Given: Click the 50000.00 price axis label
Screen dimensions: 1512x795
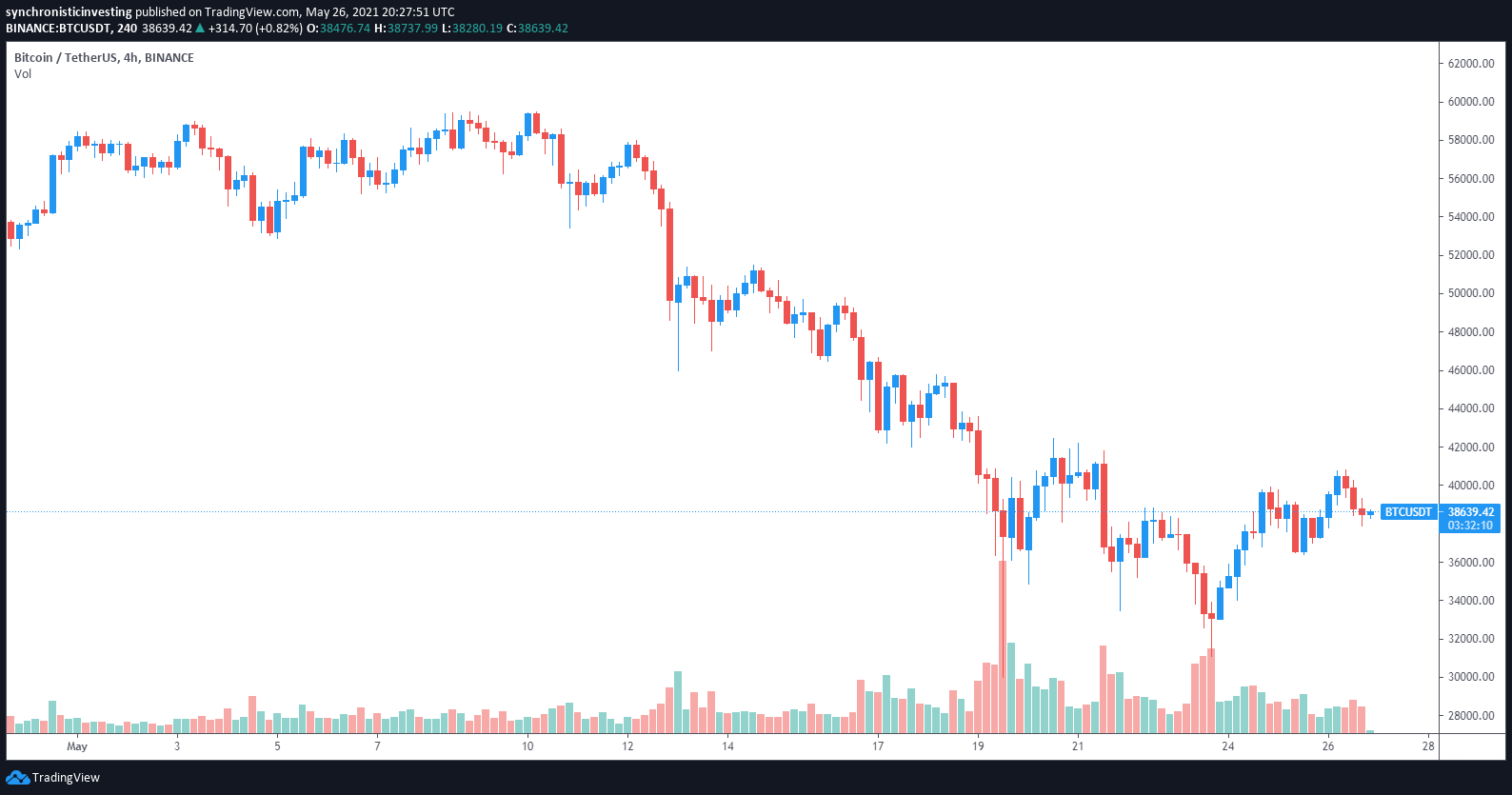Looking at the screenshot, I should click(1471, 293).
